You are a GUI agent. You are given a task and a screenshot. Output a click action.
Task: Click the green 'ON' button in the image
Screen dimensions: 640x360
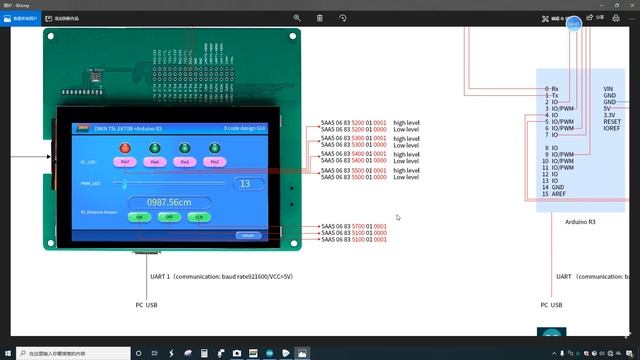point(139,217)
